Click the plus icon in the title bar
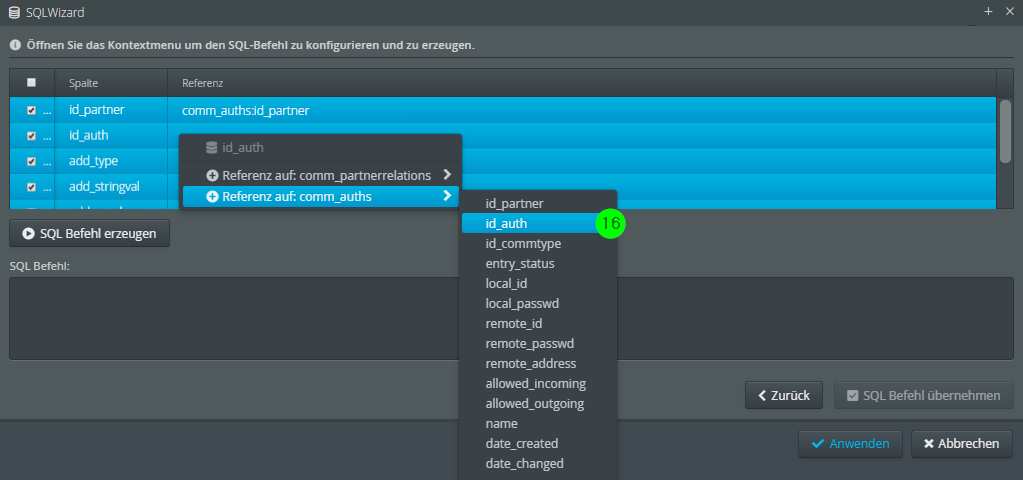The width and height of the screenshot is (1023, 480). click(x=988, y=12)
